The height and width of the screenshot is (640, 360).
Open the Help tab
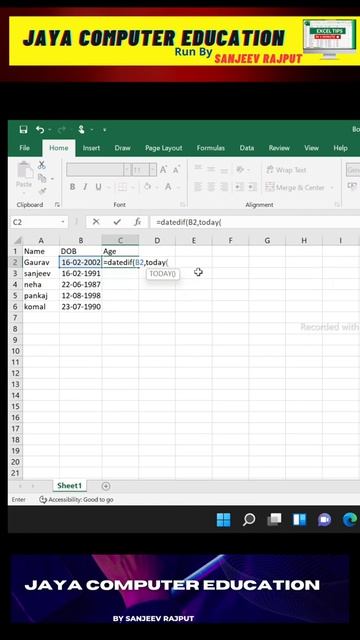340,148
